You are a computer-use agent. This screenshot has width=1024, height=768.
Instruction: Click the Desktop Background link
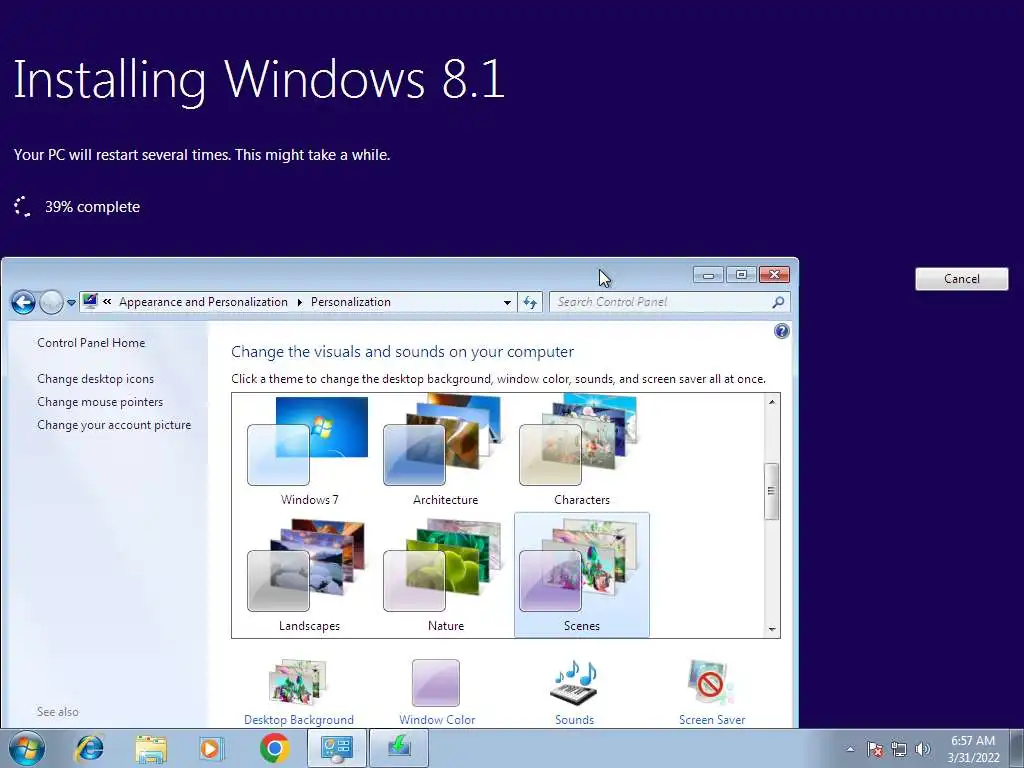pos(298,720)
